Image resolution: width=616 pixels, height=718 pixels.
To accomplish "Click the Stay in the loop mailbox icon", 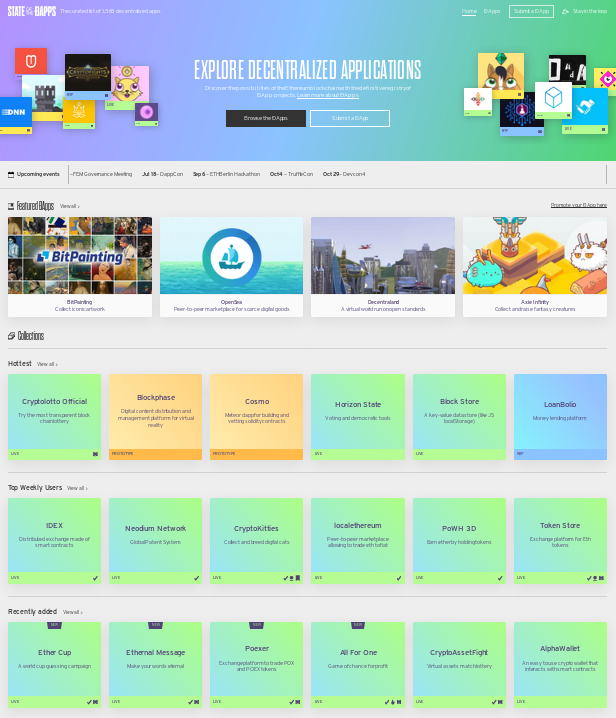I will (565, 11).
